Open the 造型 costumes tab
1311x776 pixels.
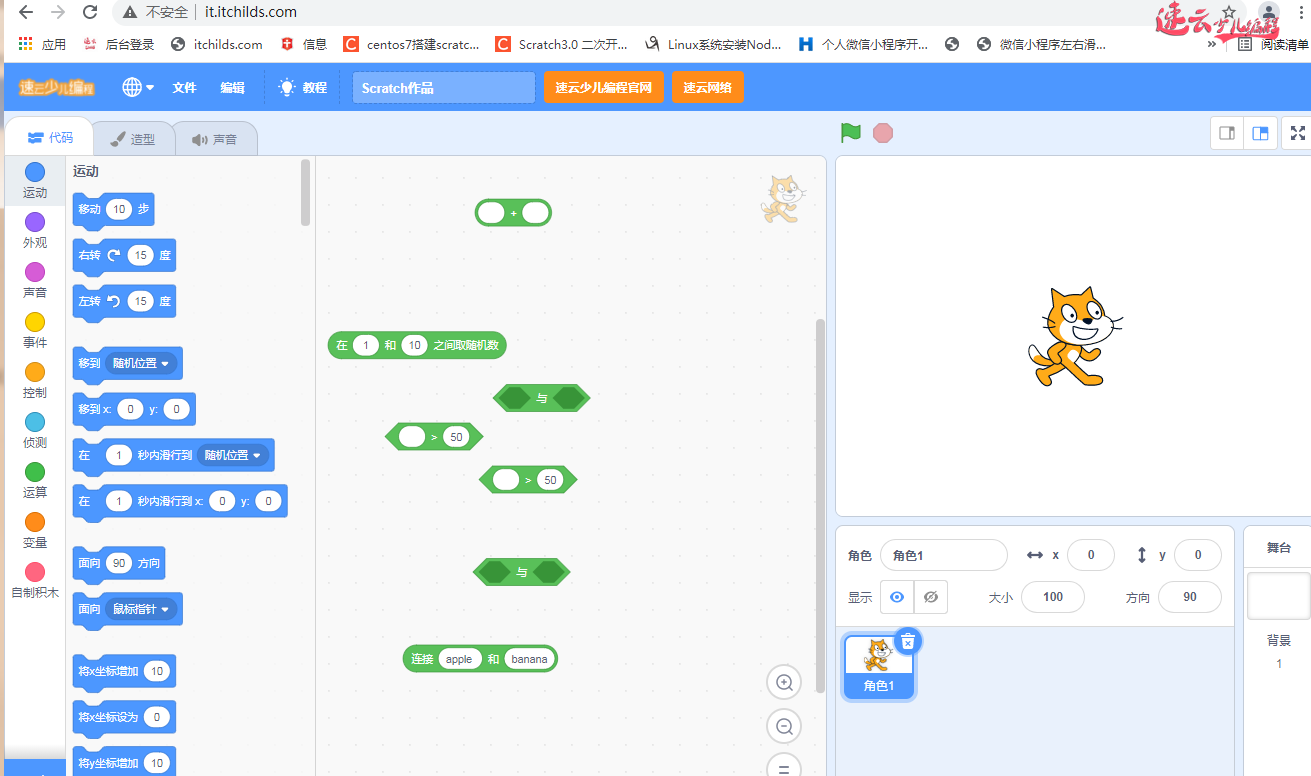point(133,139)
